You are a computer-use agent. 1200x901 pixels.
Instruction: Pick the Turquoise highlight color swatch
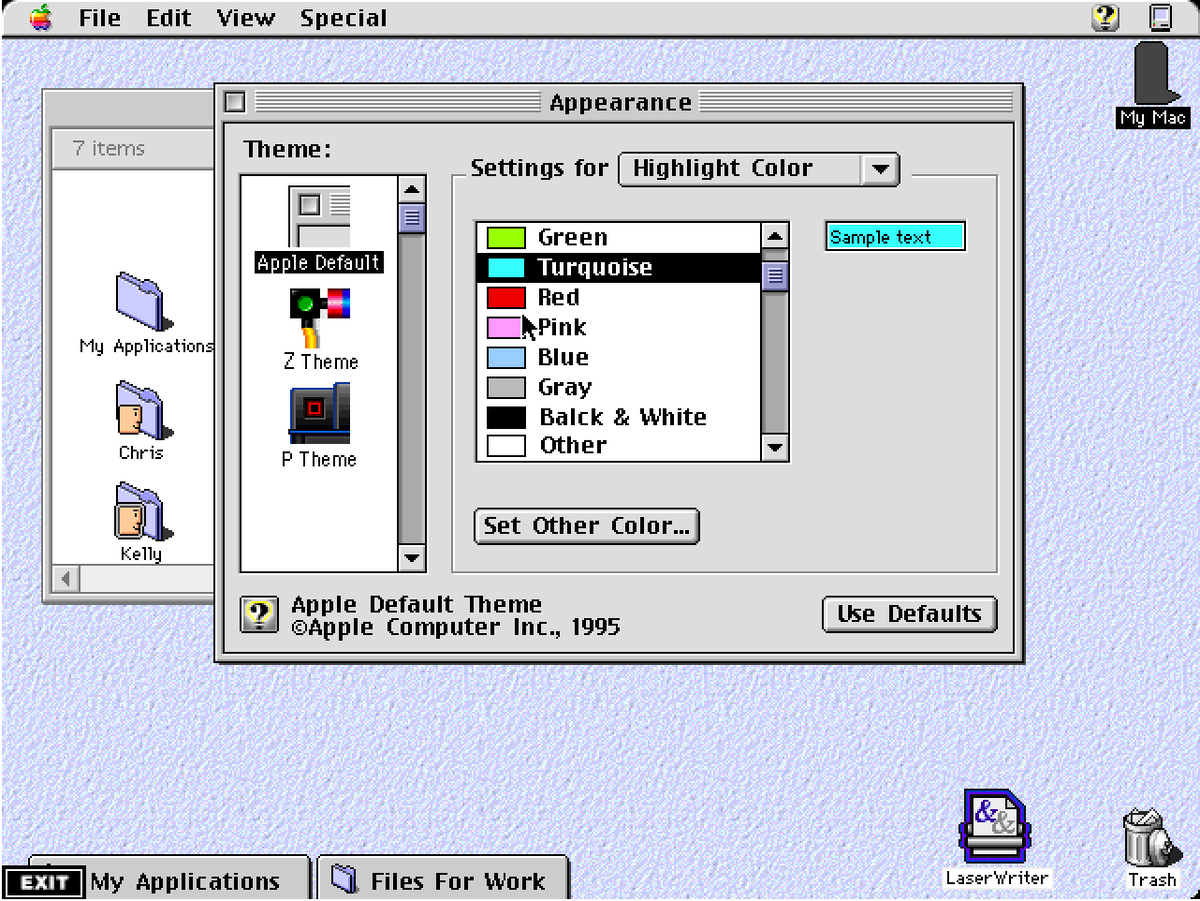(x=506, y=268)
